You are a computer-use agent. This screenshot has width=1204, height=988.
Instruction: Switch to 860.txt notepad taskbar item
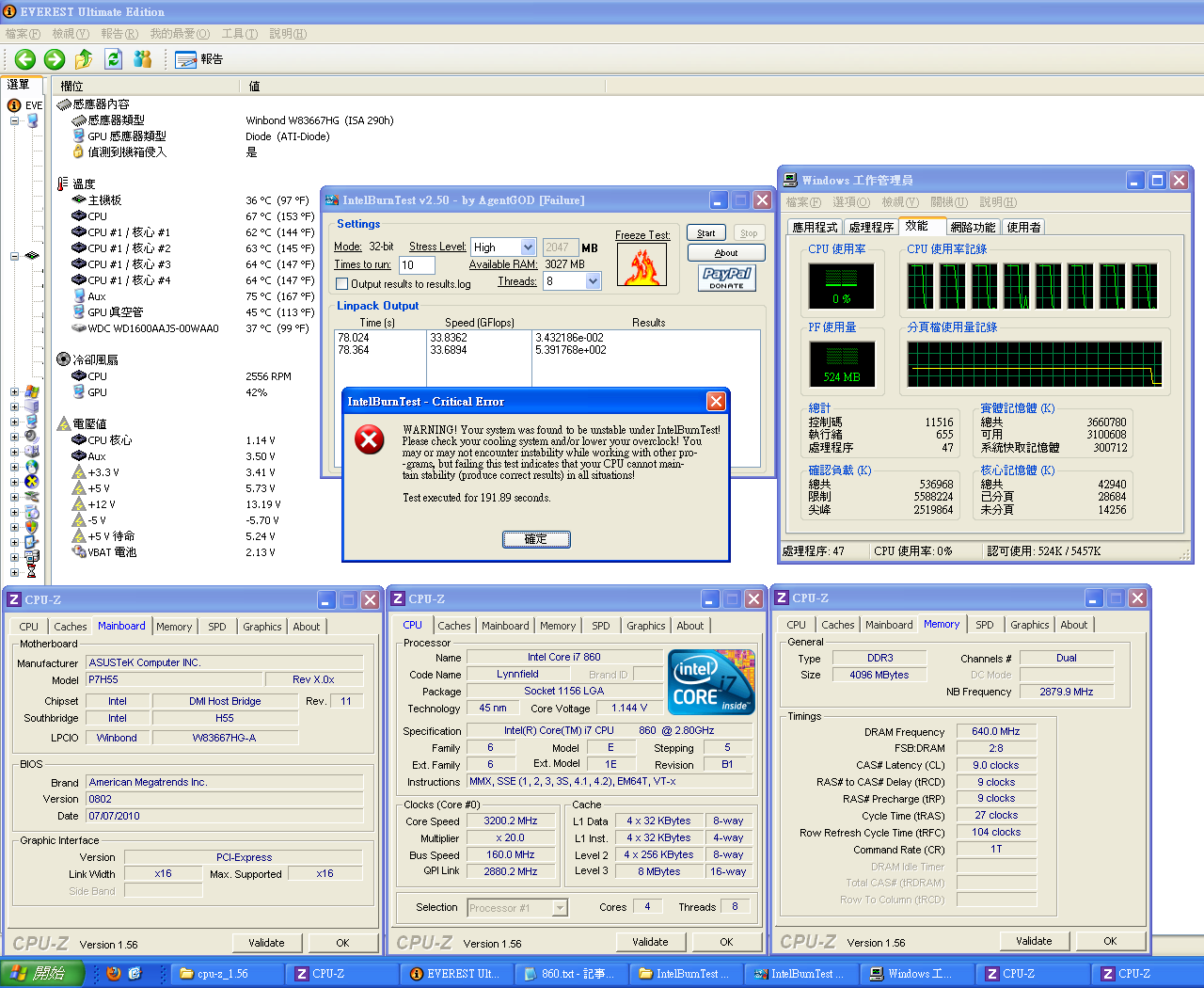(x=573, y=974)
